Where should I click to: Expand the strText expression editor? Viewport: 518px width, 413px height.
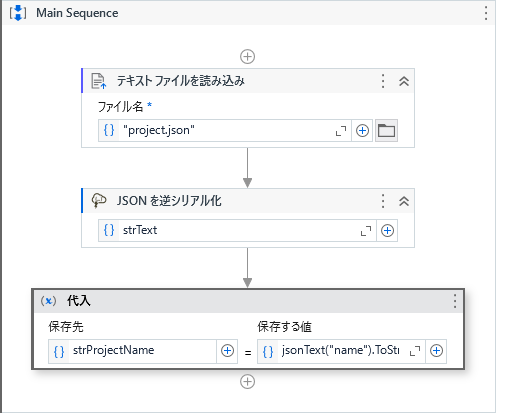point(366,231)
